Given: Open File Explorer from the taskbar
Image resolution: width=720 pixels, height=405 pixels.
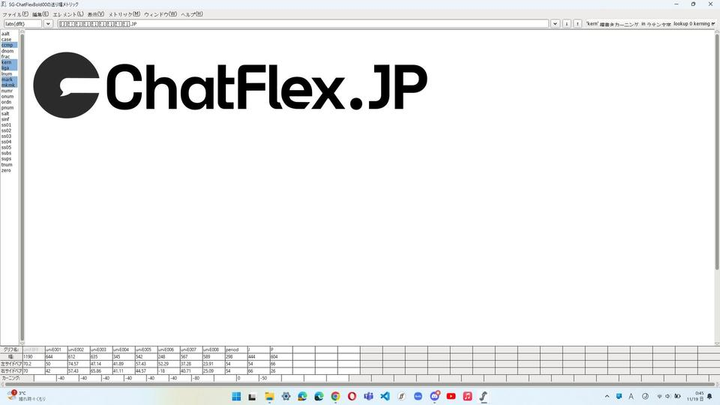Looking at the screenshot, I should pos(270,396).
